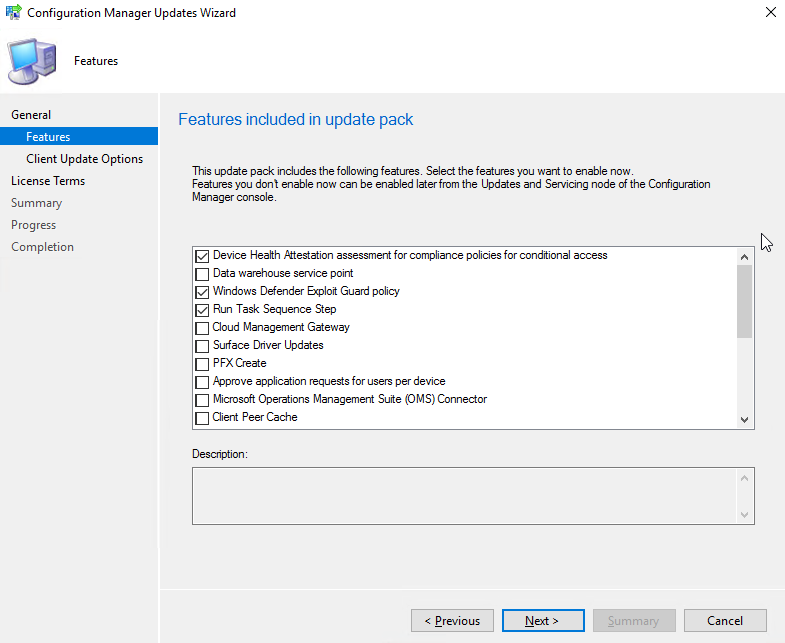
Task: Click 'Features included in update pack' heading
Action: [x=295, y=119]
